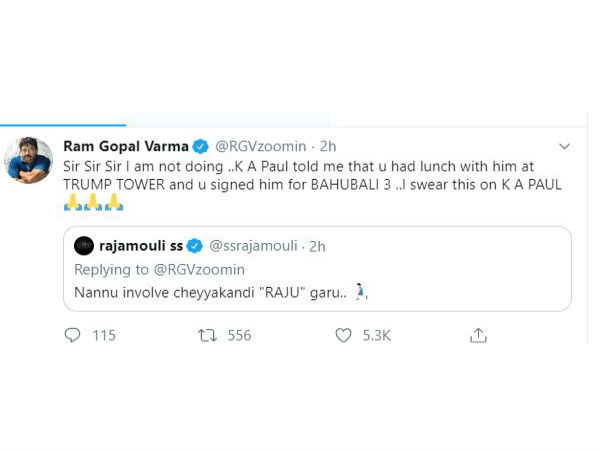
Task: Open the share tweet icon
Action: pos(479,335)
